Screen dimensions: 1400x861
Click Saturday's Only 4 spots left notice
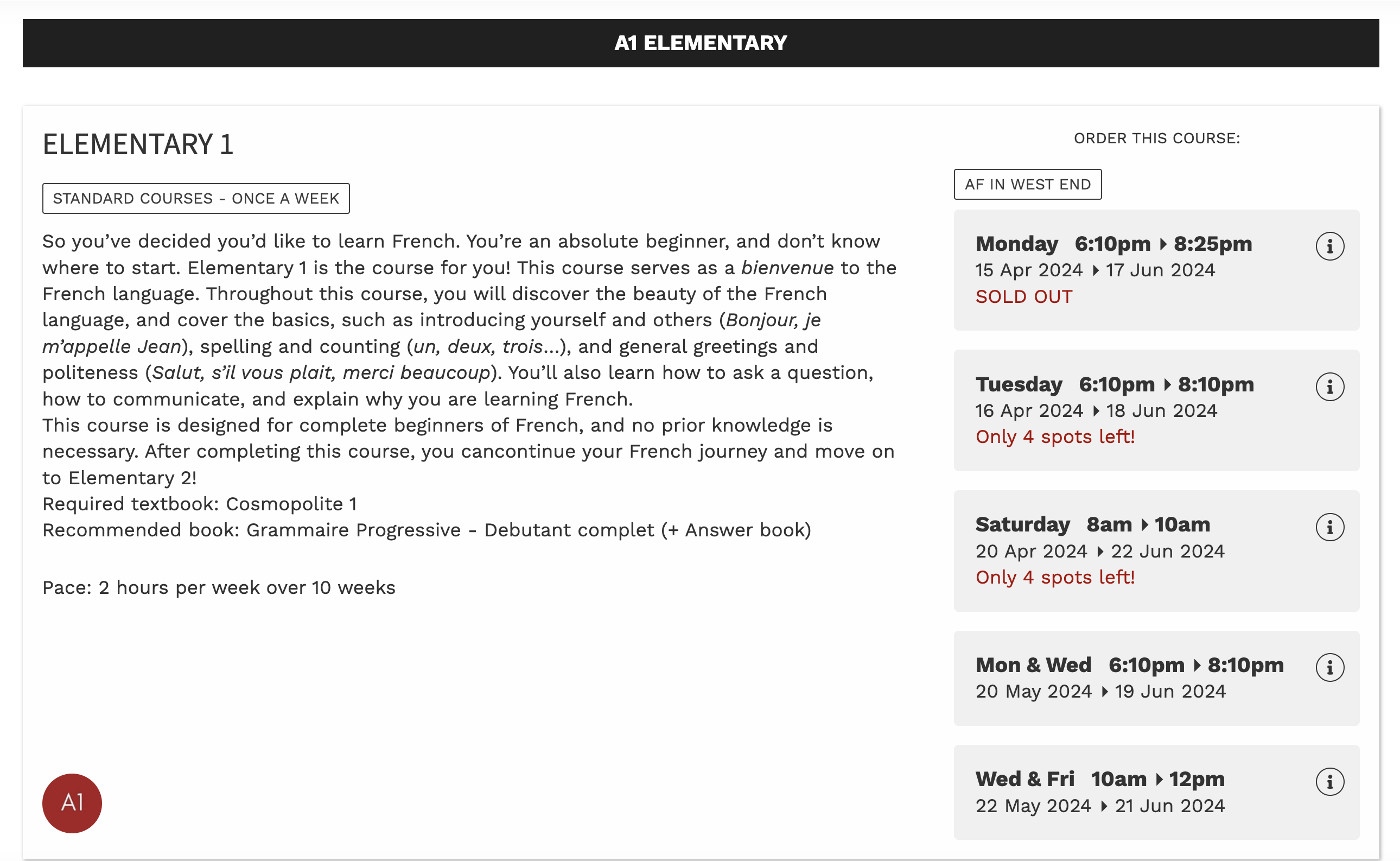[x=1054, y=578]
